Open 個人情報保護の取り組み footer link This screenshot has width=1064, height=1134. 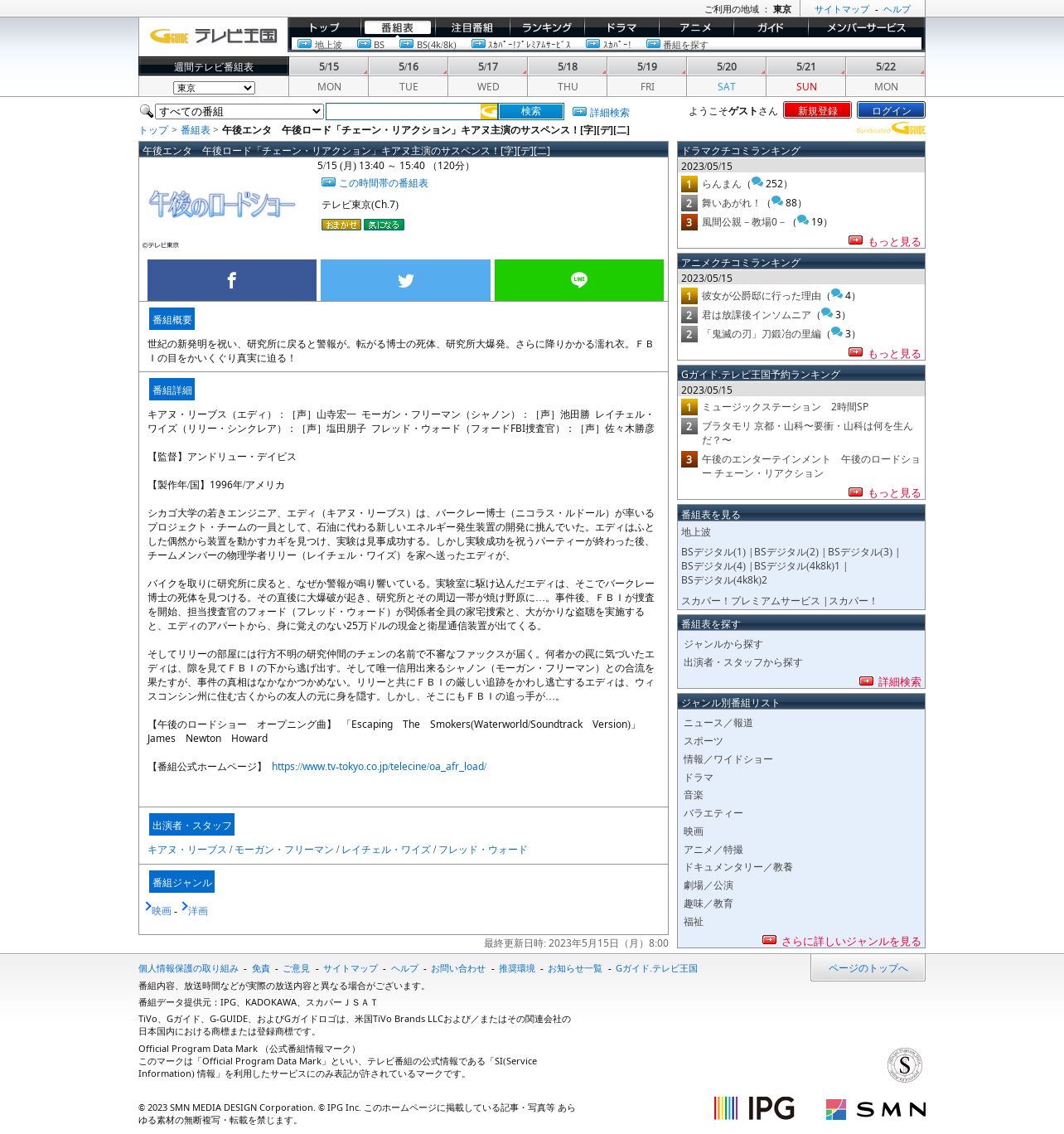(188, 968)
